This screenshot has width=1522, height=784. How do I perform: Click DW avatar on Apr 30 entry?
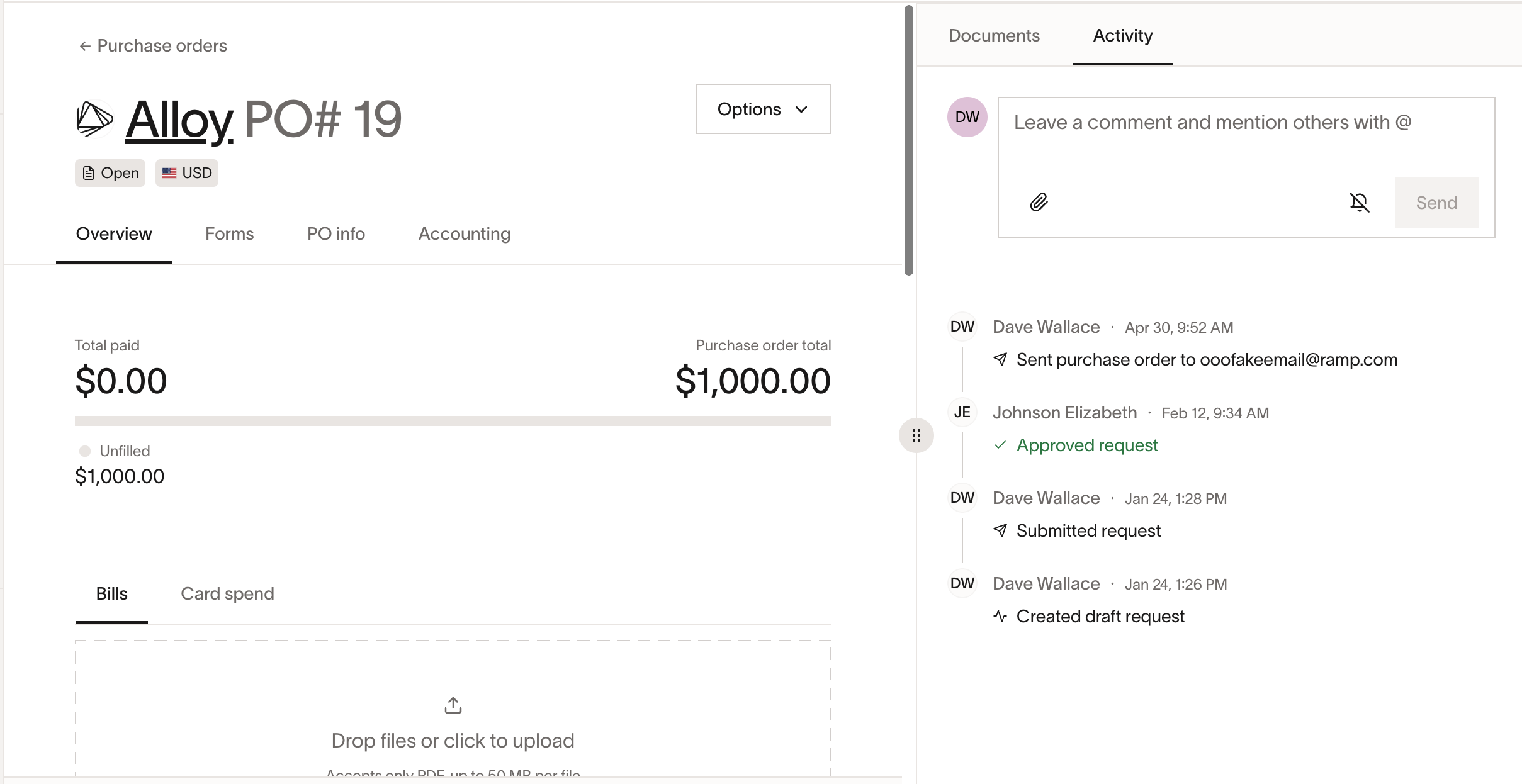(x=962, y=327)
